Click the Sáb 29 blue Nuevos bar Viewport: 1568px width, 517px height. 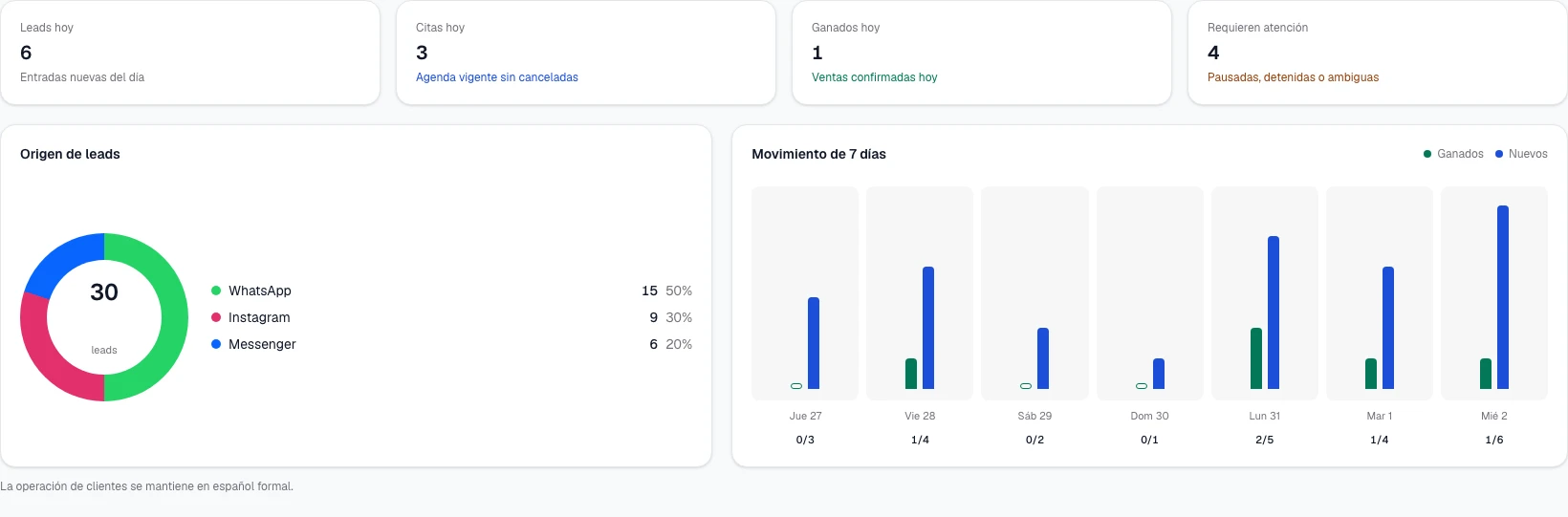point(1043,358)
